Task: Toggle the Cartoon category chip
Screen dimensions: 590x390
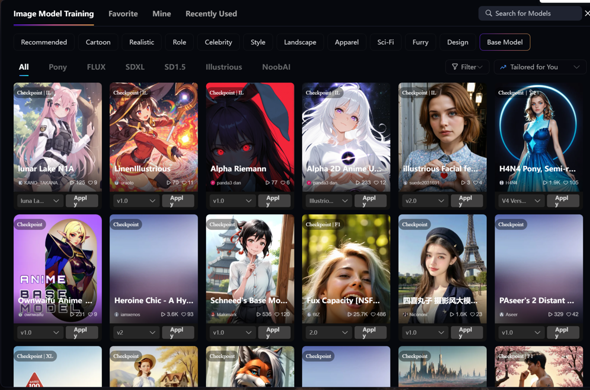Action: point(98,42)
